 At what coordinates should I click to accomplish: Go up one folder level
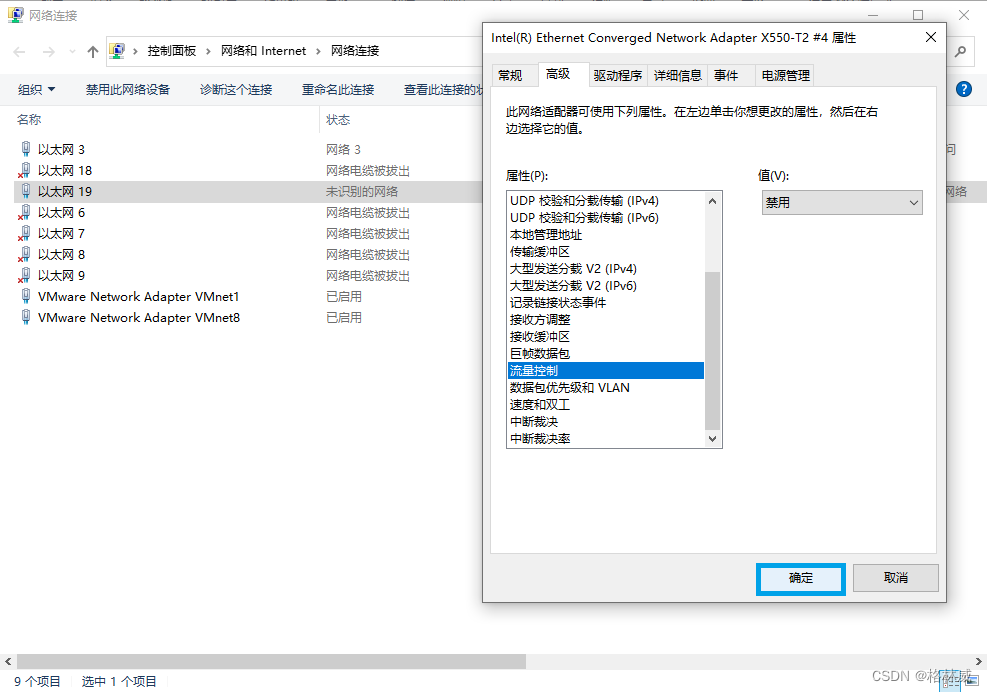[x=93, y=52]
